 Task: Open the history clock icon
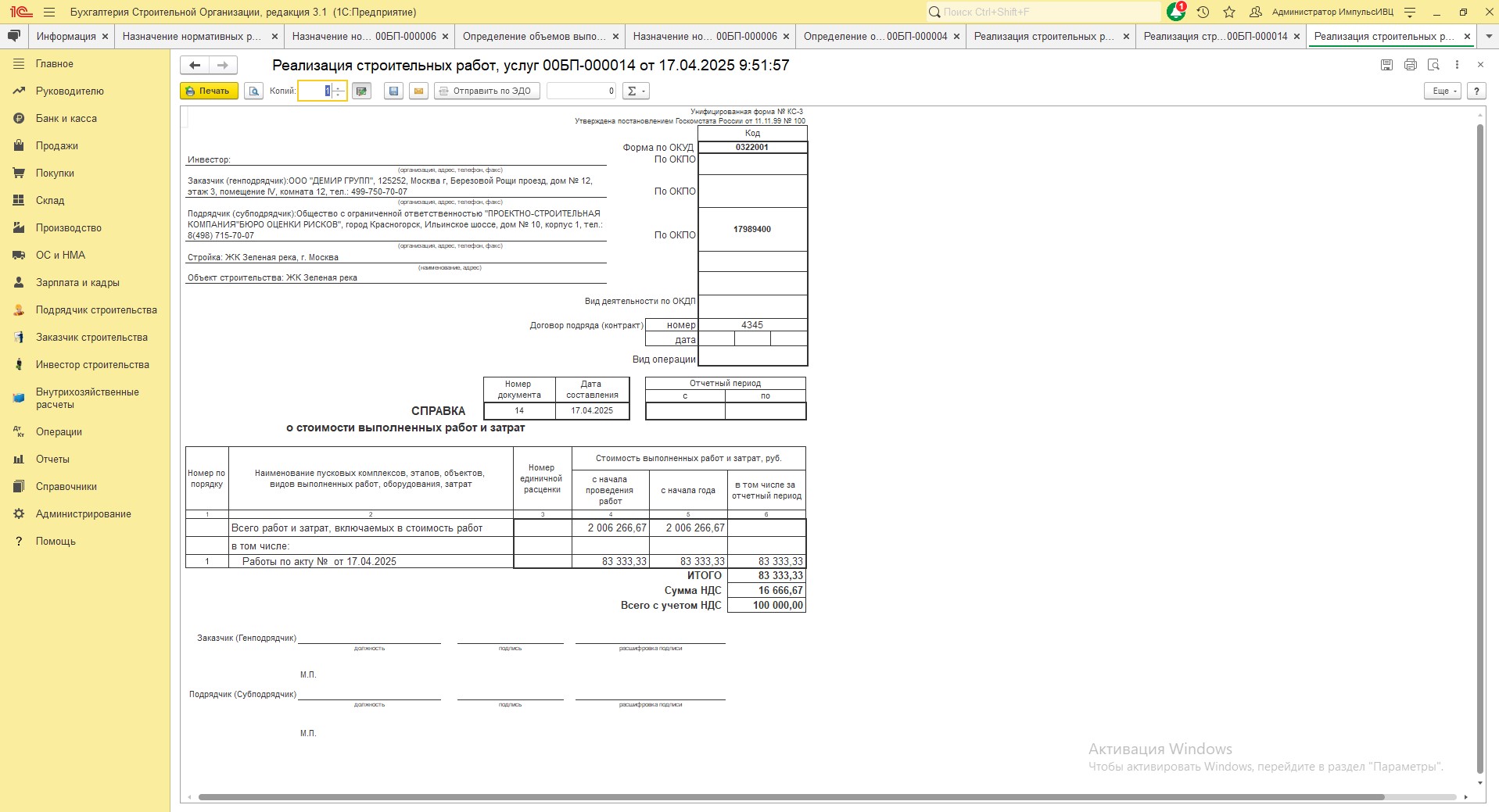tap(1203, 13)
